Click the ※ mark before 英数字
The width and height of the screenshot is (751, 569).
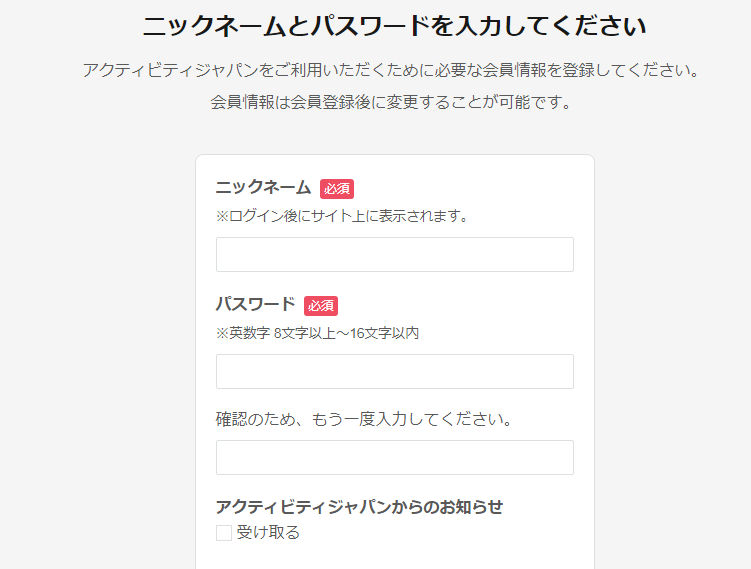coord(222,333)
